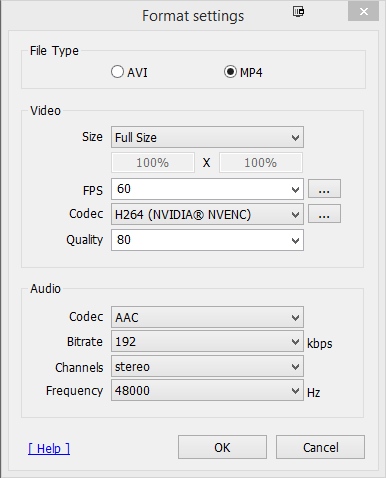
Task: Expand the Quality dropdown showing 80
Action: (x=207, y=240)
